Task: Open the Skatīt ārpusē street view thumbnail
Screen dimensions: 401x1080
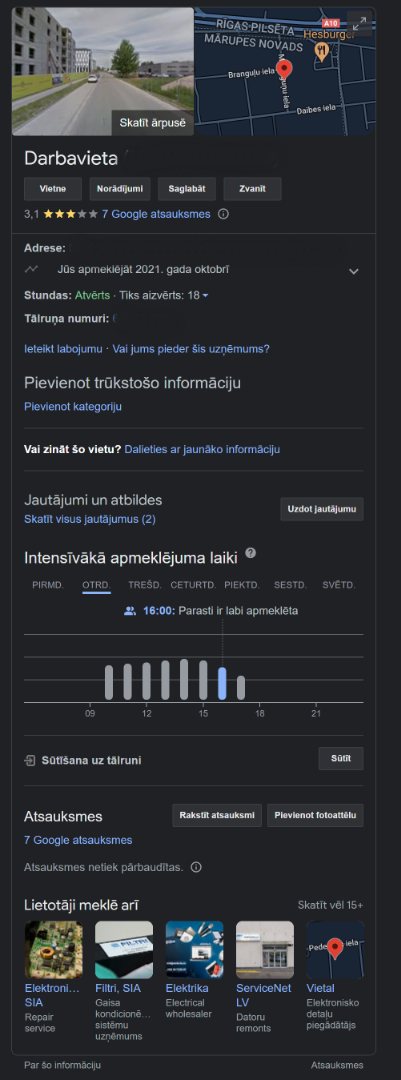Action: pos(103,72)
